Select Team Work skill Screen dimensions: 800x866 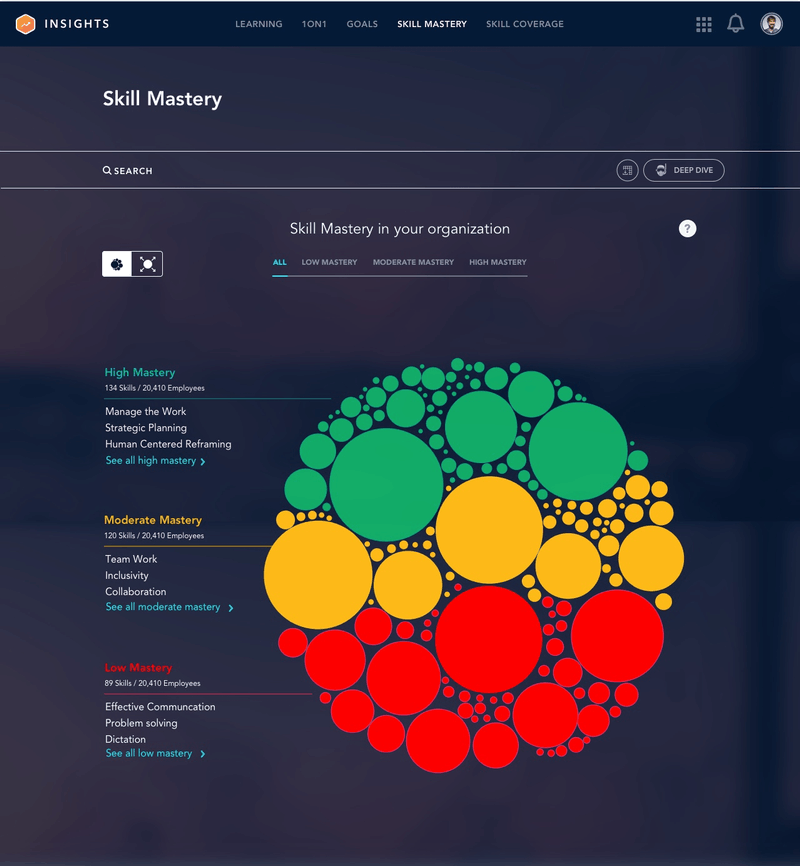point(131,559)
